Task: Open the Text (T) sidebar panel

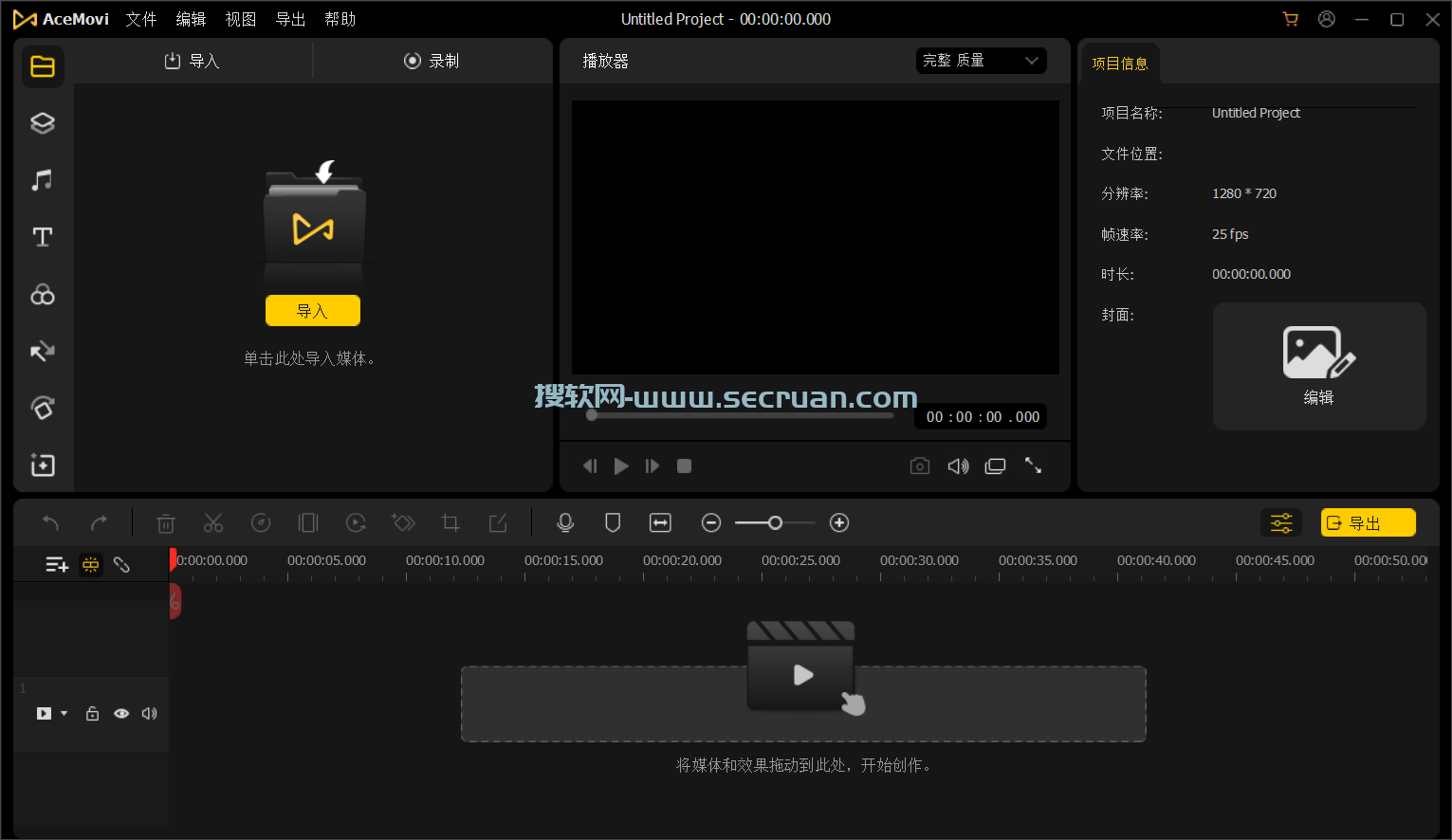Action: (x=43, y=237)
